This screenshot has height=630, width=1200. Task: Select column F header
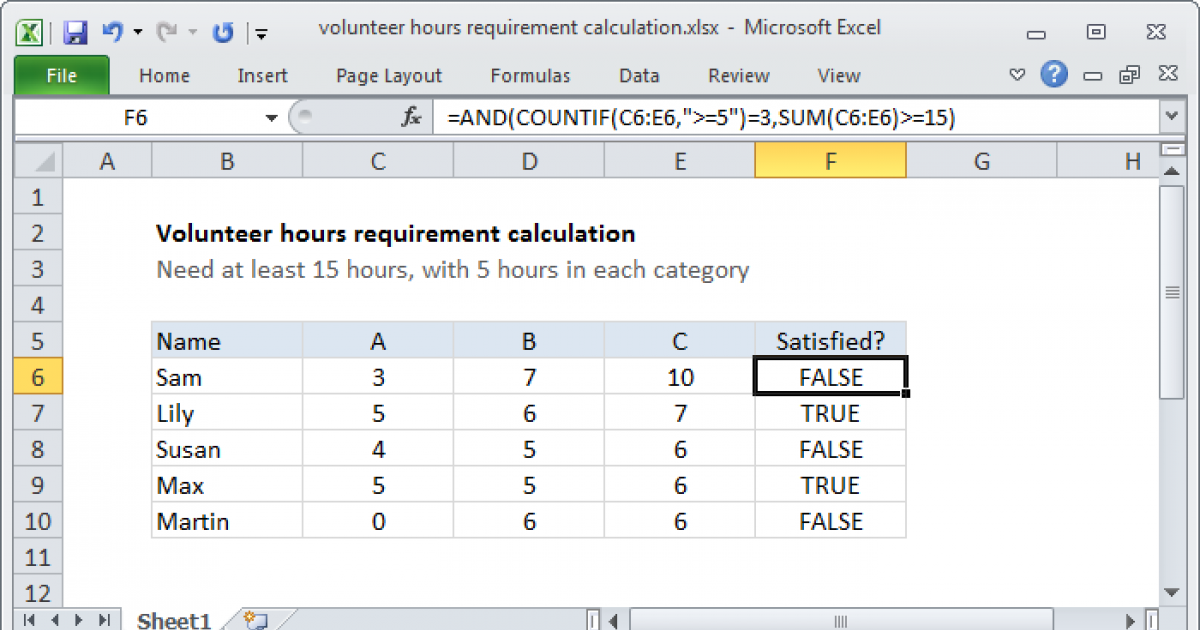830,161
